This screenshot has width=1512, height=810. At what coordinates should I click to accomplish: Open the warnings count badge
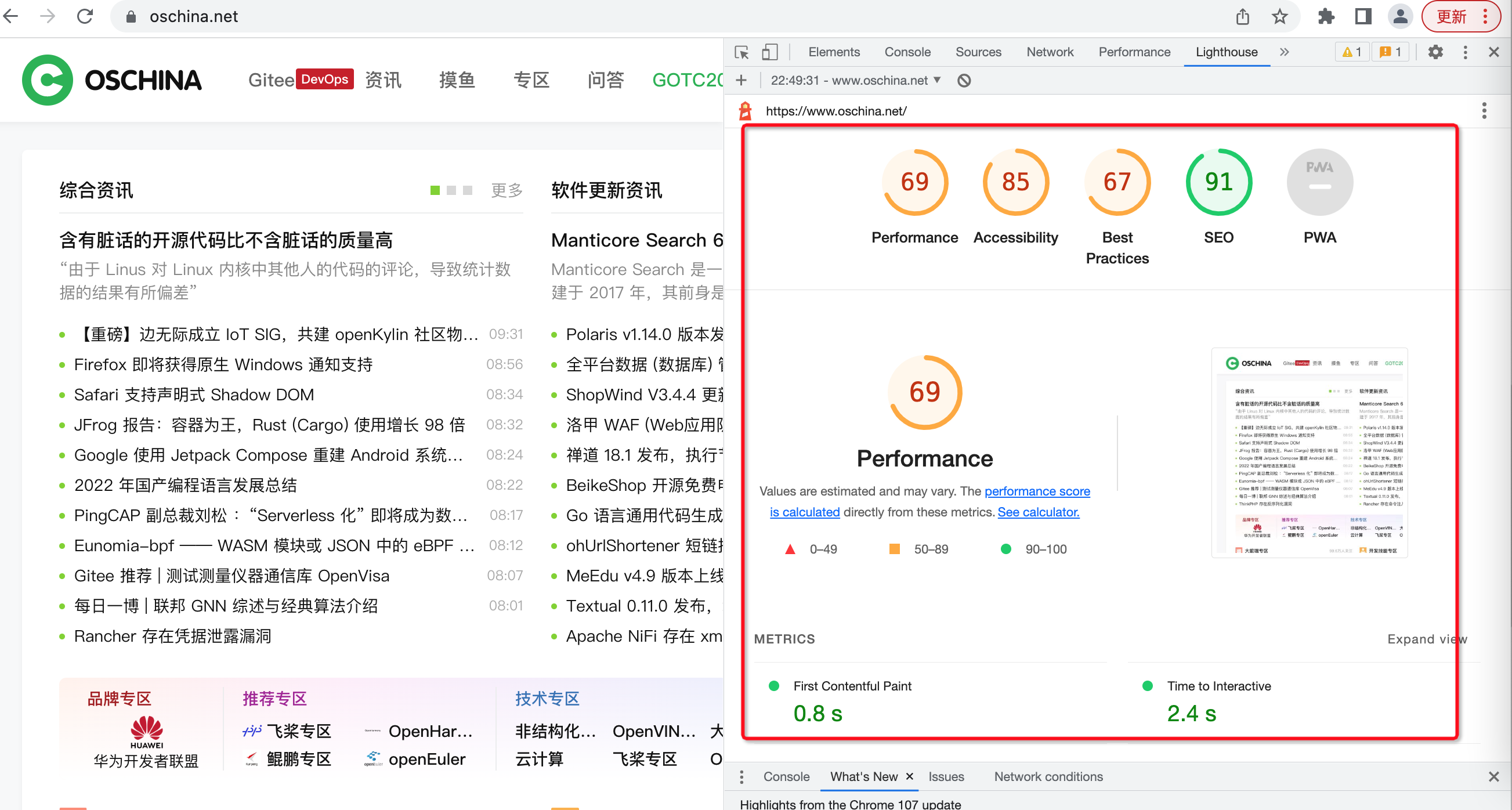click(x=1352, y=52)
